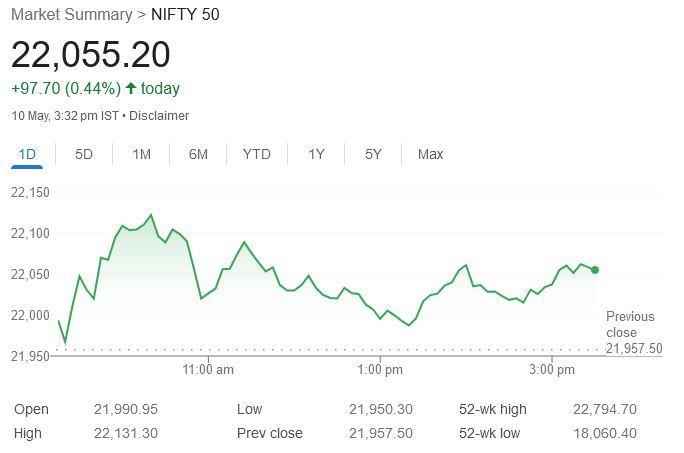Click the green current-price dot on chart
The width and height of the screenshot is (684, 453).
[595, 270]
